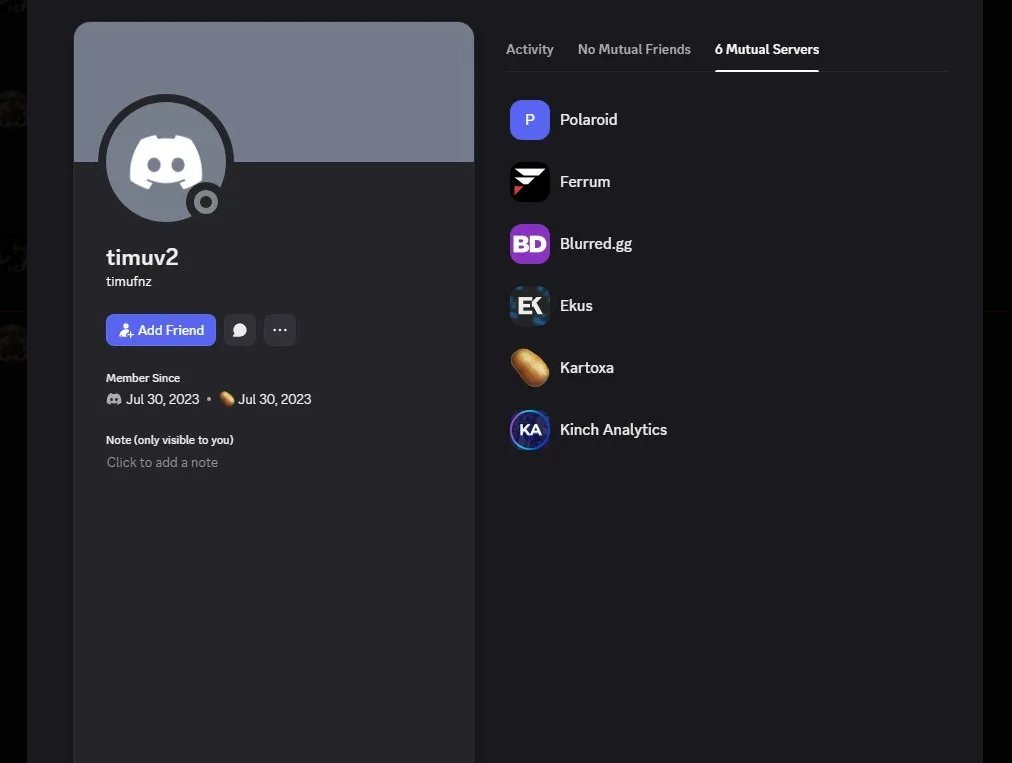Click the display name timuv2

[142, 258]
